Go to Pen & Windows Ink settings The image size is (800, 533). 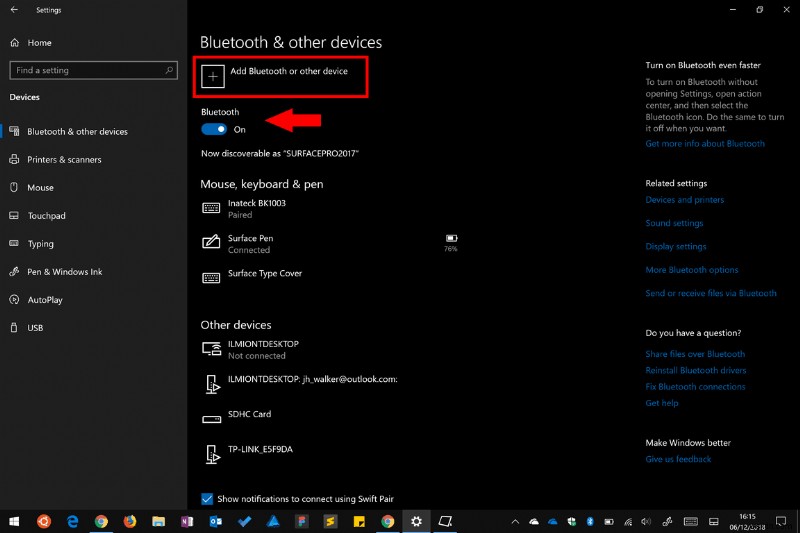tap(64, 272)
